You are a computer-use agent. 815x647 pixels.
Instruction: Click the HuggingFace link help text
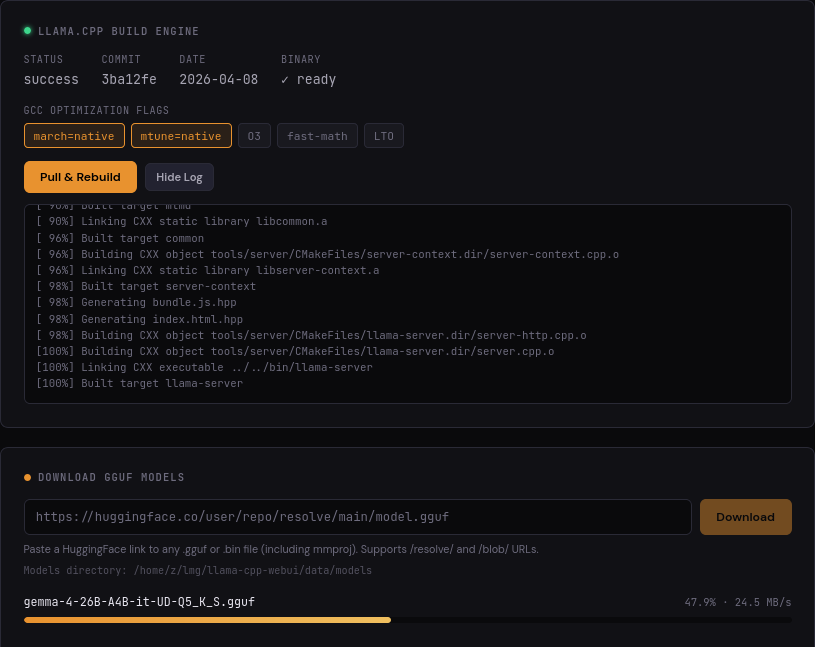[281, 549]
